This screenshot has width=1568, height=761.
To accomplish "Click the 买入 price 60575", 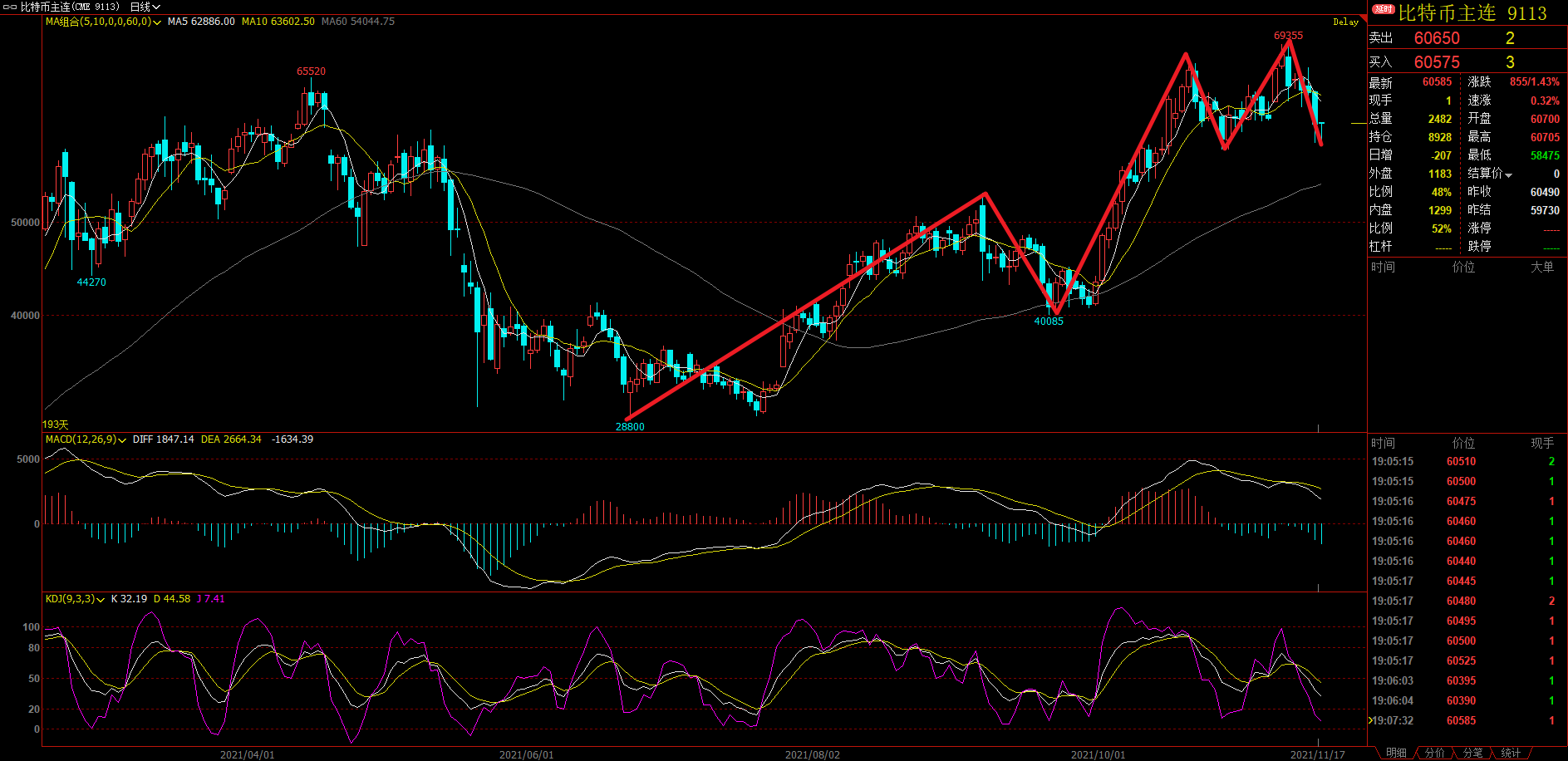I will 1437,62.
